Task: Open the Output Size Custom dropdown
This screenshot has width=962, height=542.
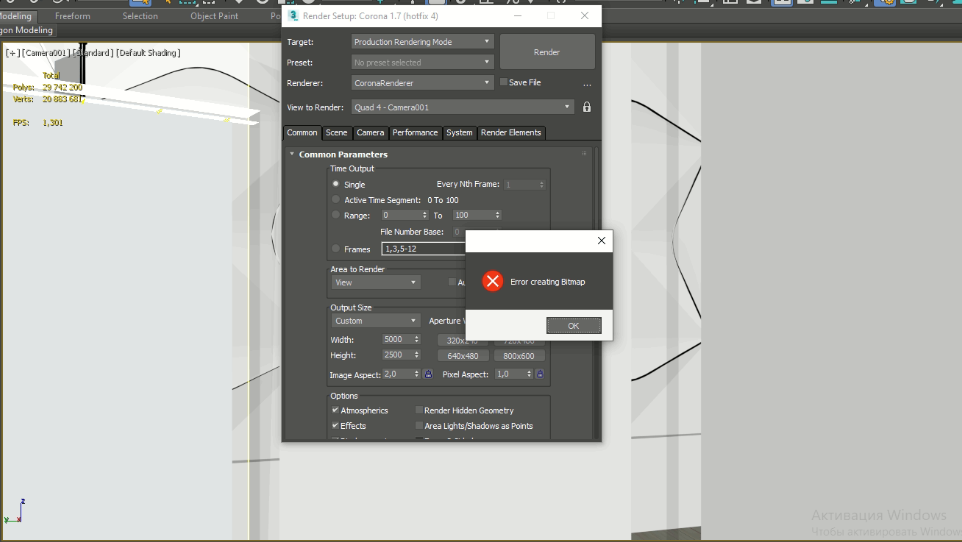Action: coord(375,321)
